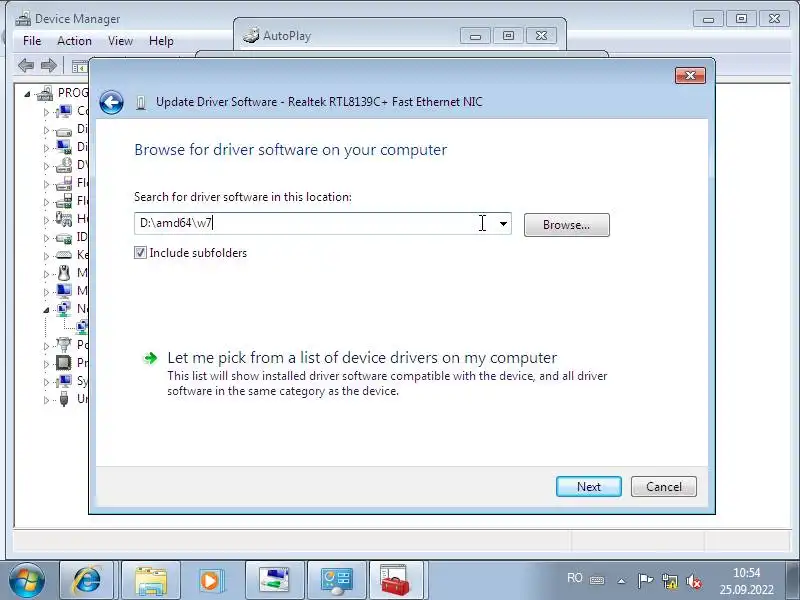Click the Device Manager back toolbar arrow
The width and height of the screenshot is (800, 600).
(x=26, y=65)
